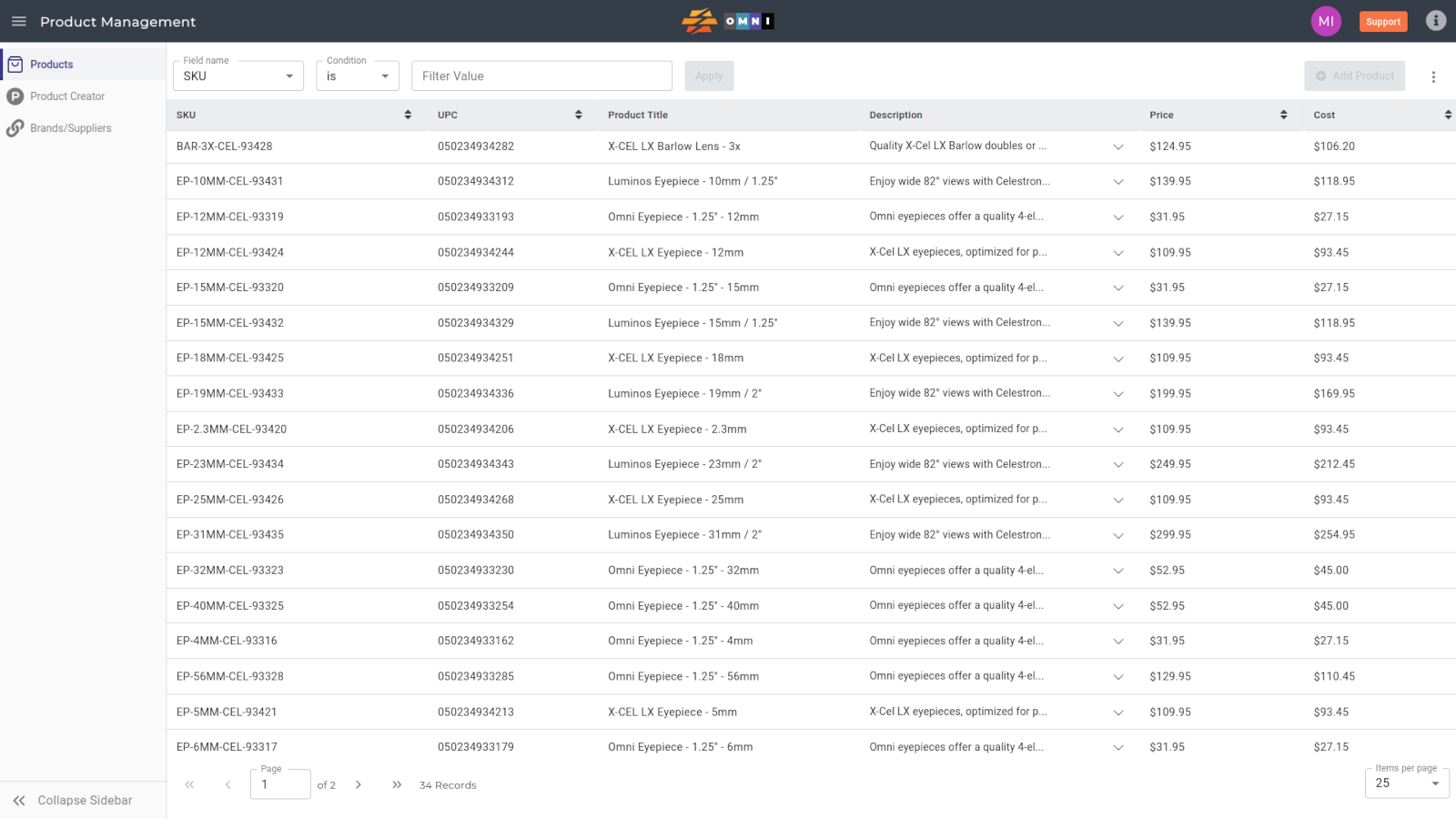1456x819 pixels.
Task: Expand description for Omni Eyepiece 40mm row
Action: (1118, 606)
